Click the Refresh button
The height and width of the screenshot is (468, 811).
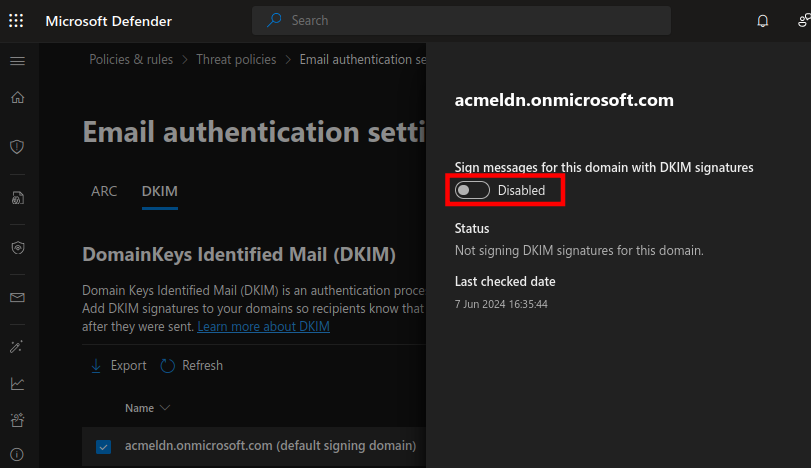192,366
